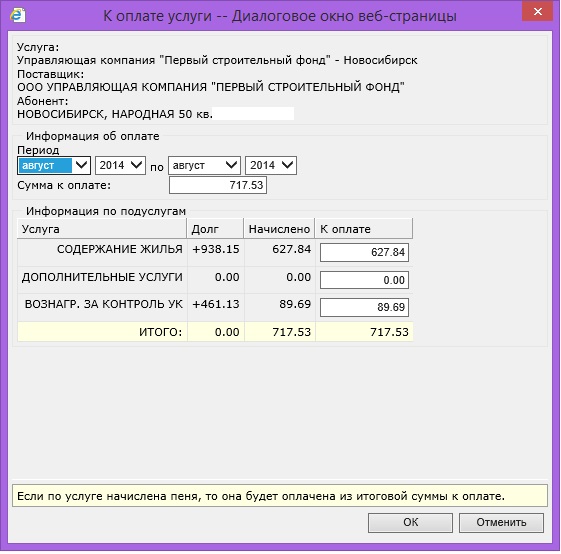Click the +938.15 debt value
Viewport: 561px width, 554px height.
216,249
